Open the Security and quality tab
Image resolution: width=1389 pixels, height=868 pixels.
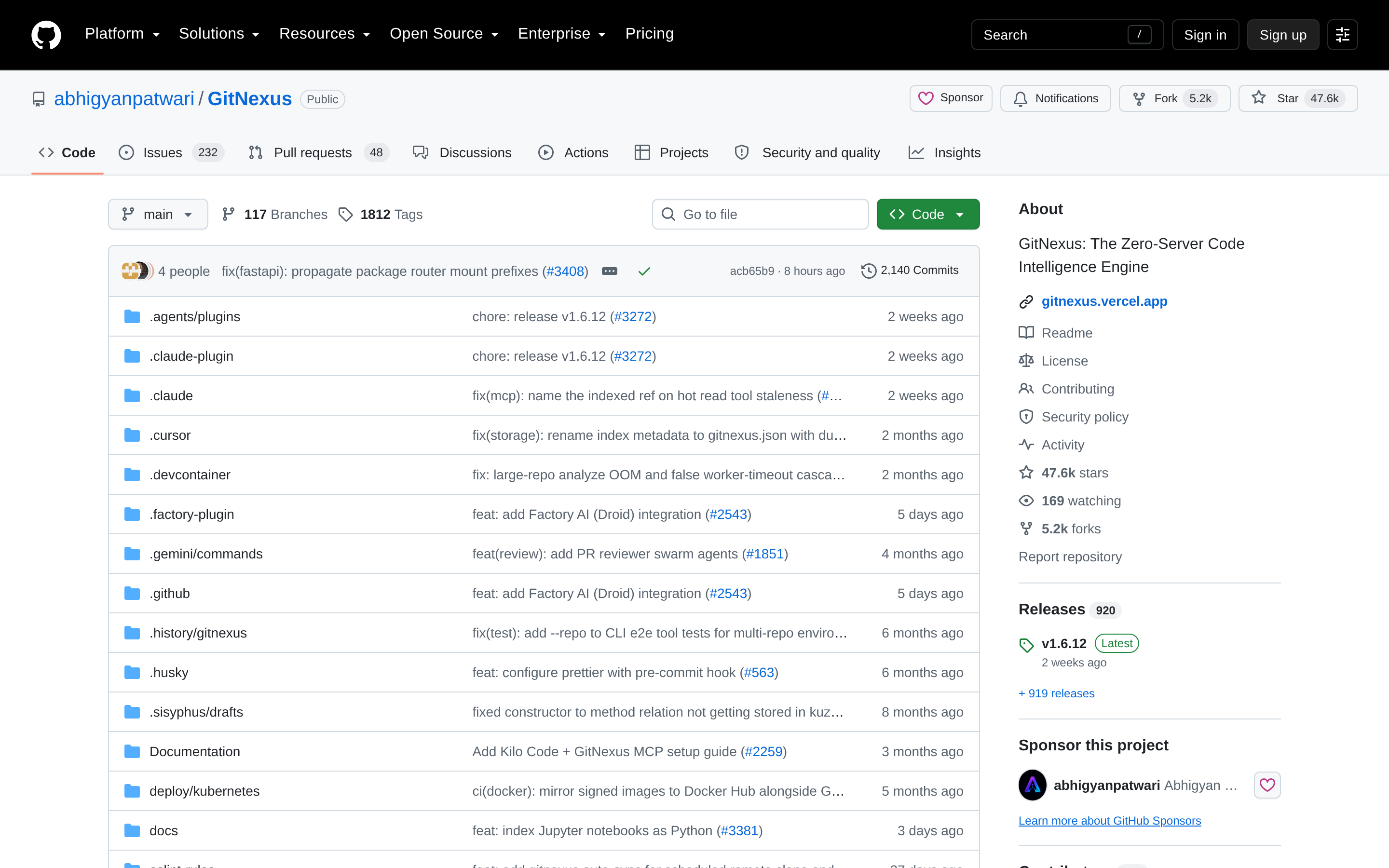pyautogui.click(x=807, y=153)
